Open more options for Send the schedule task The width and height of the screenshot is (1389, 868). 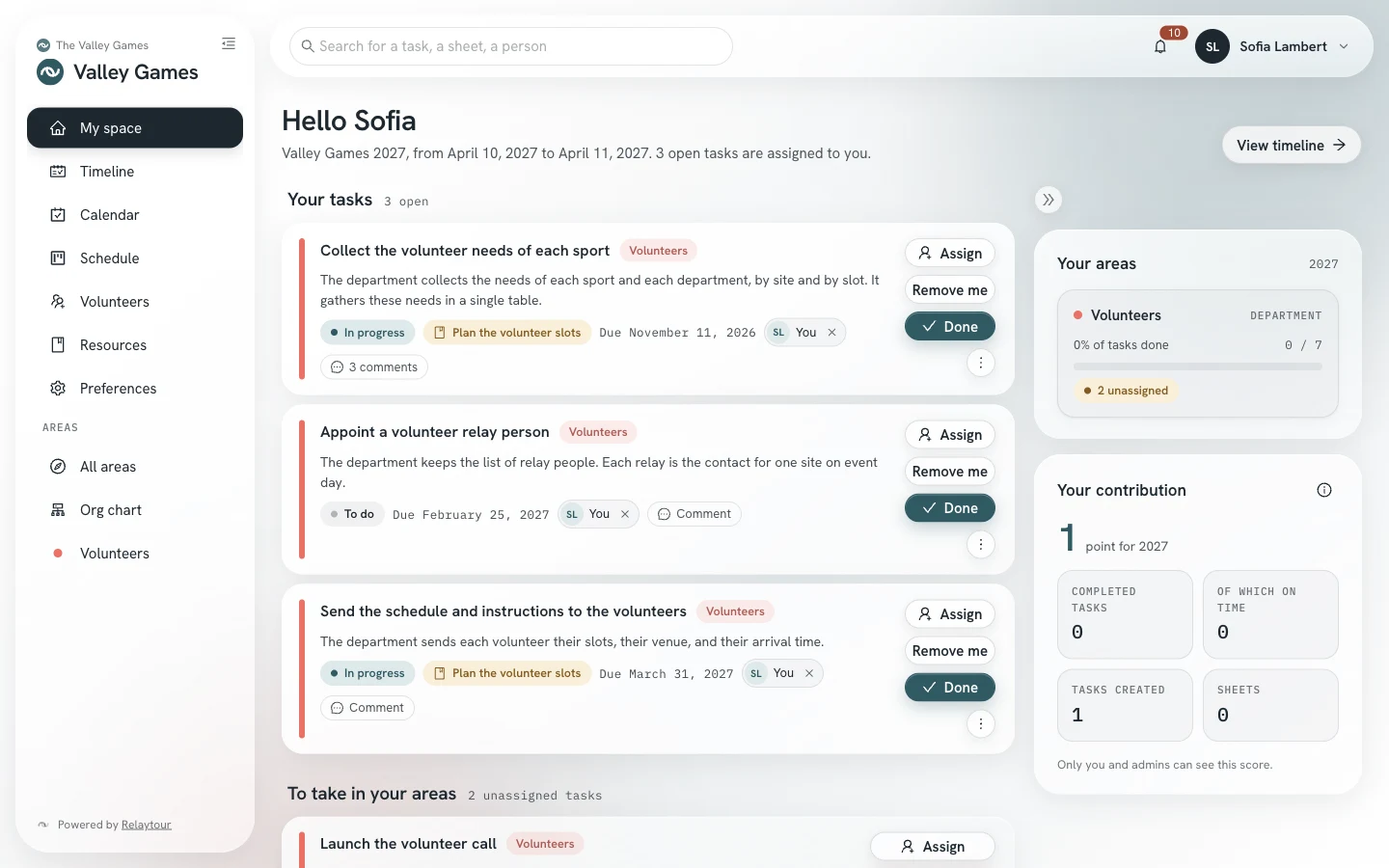(x=981, y=723)
